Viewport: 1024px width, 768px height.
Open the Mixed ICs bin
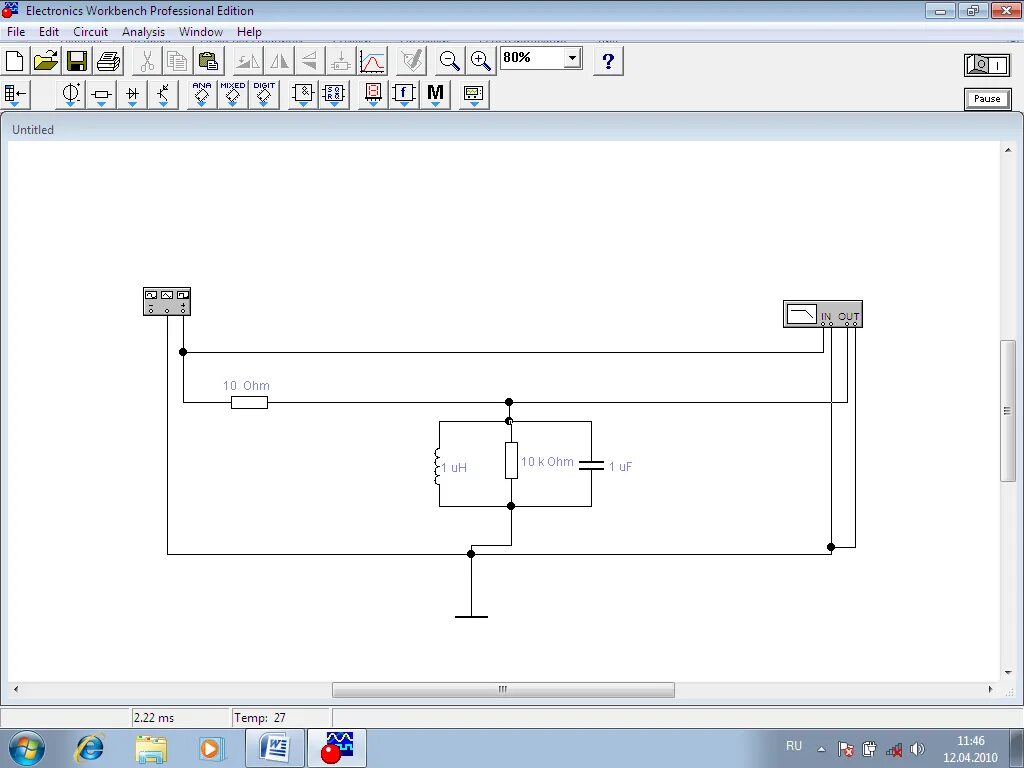[232, 94]
